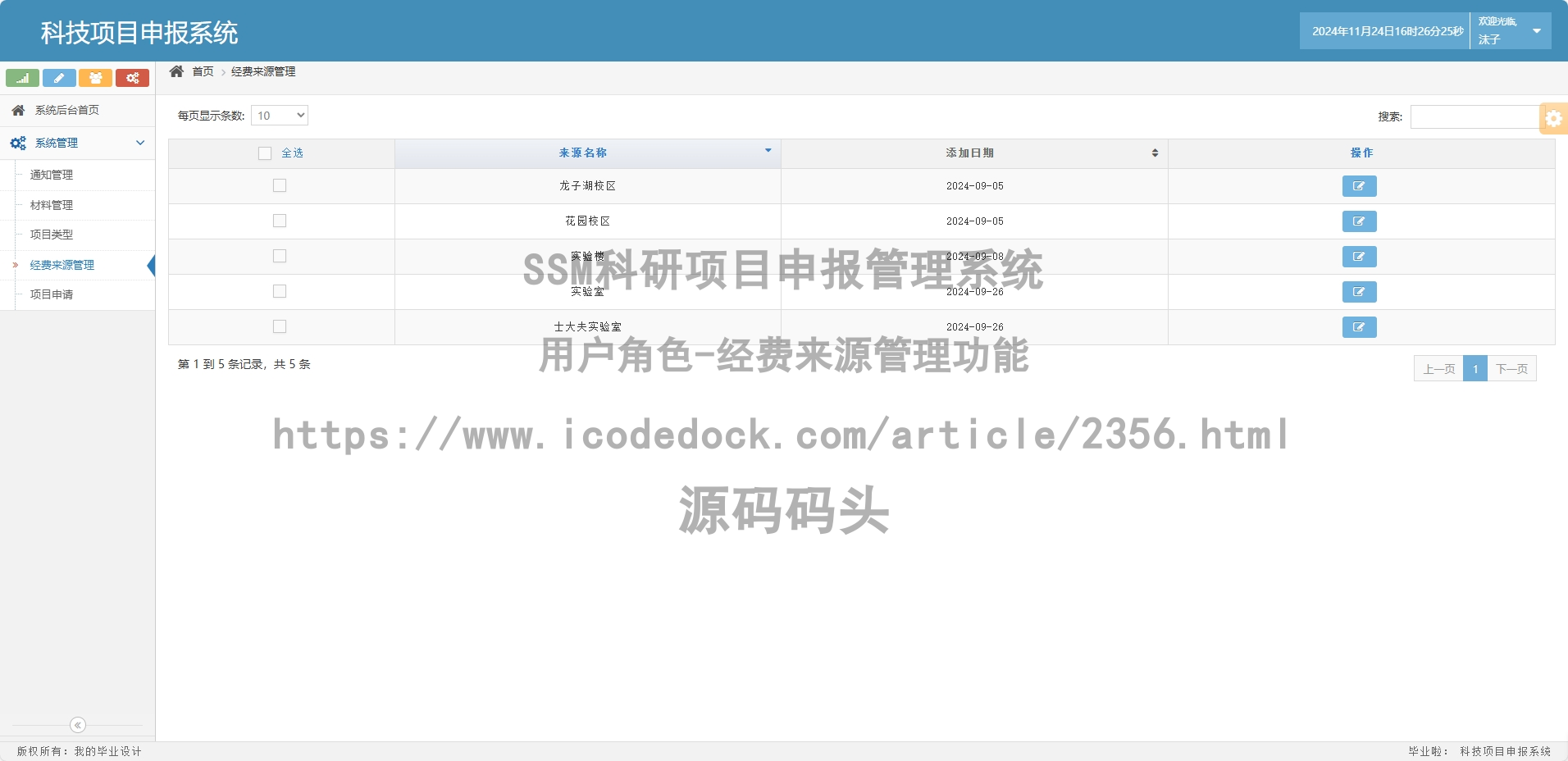Edit the 龙子湖校区 row
The height and width of the screenshot is (761, 1568).
(x=1359, y=186)
